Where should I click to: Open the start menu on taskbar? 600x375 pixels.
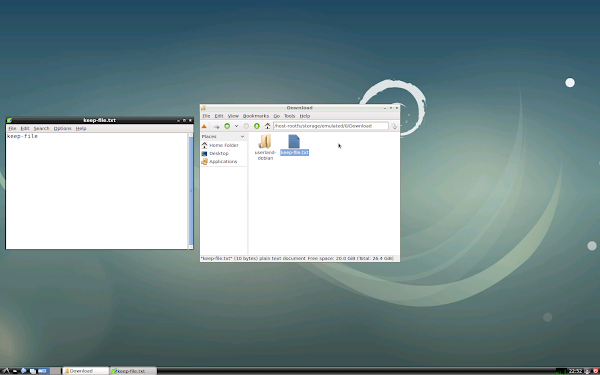(6, 371)
